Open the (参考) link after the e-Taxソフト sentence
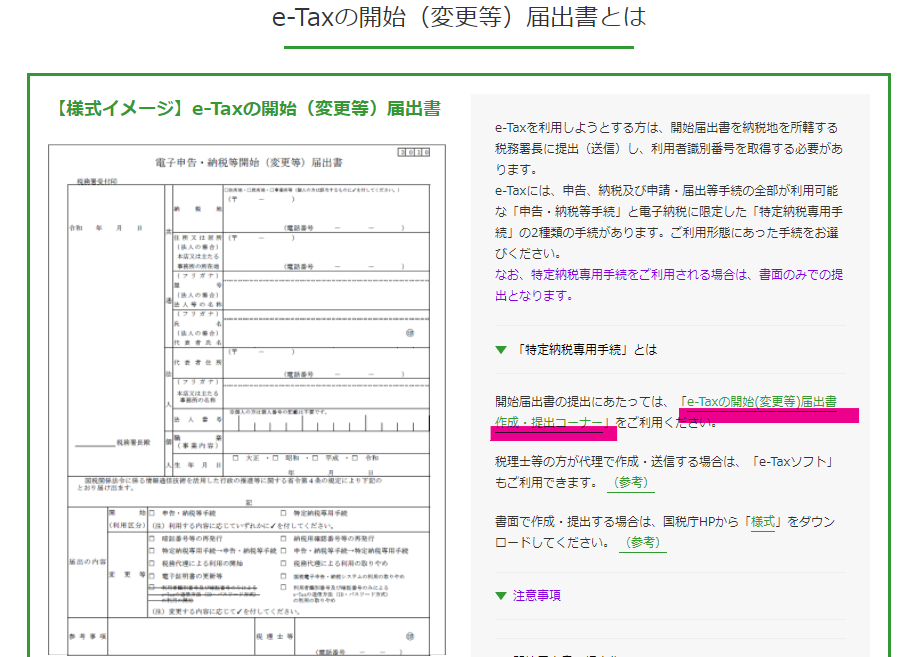Viewport: 912px width, 657px height. pyautogui.click(x=630, y=483)
